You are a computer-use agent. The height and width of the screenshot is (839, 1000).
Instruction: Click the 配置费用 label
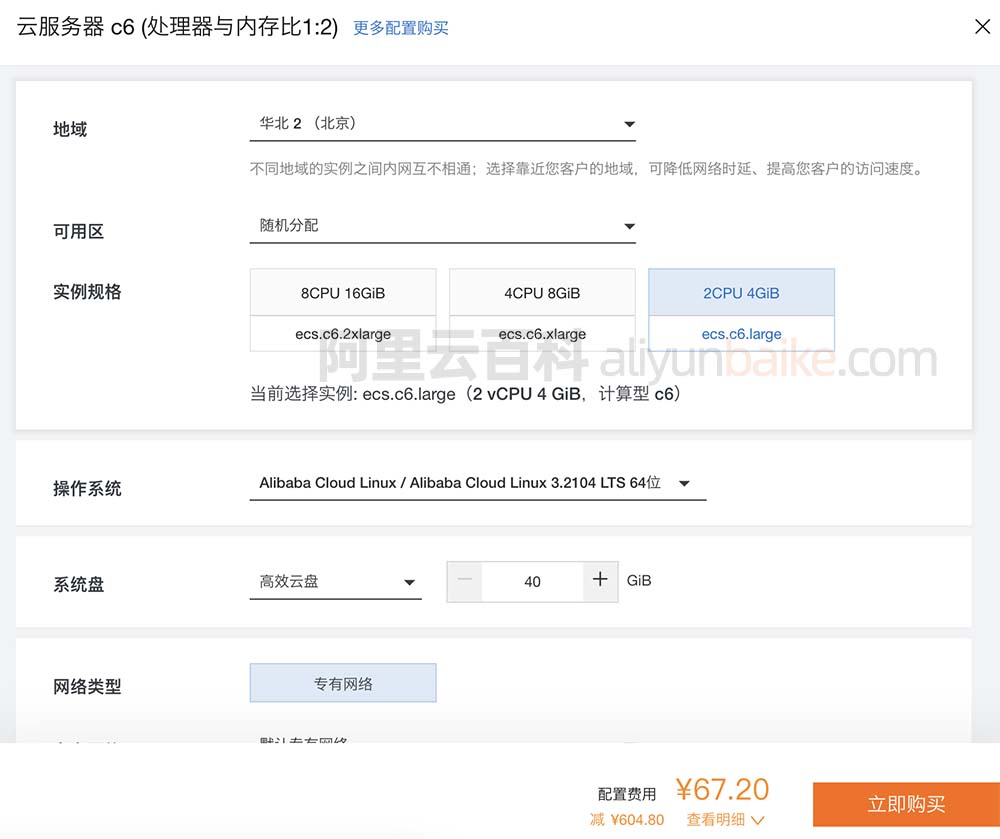[627, 794]
